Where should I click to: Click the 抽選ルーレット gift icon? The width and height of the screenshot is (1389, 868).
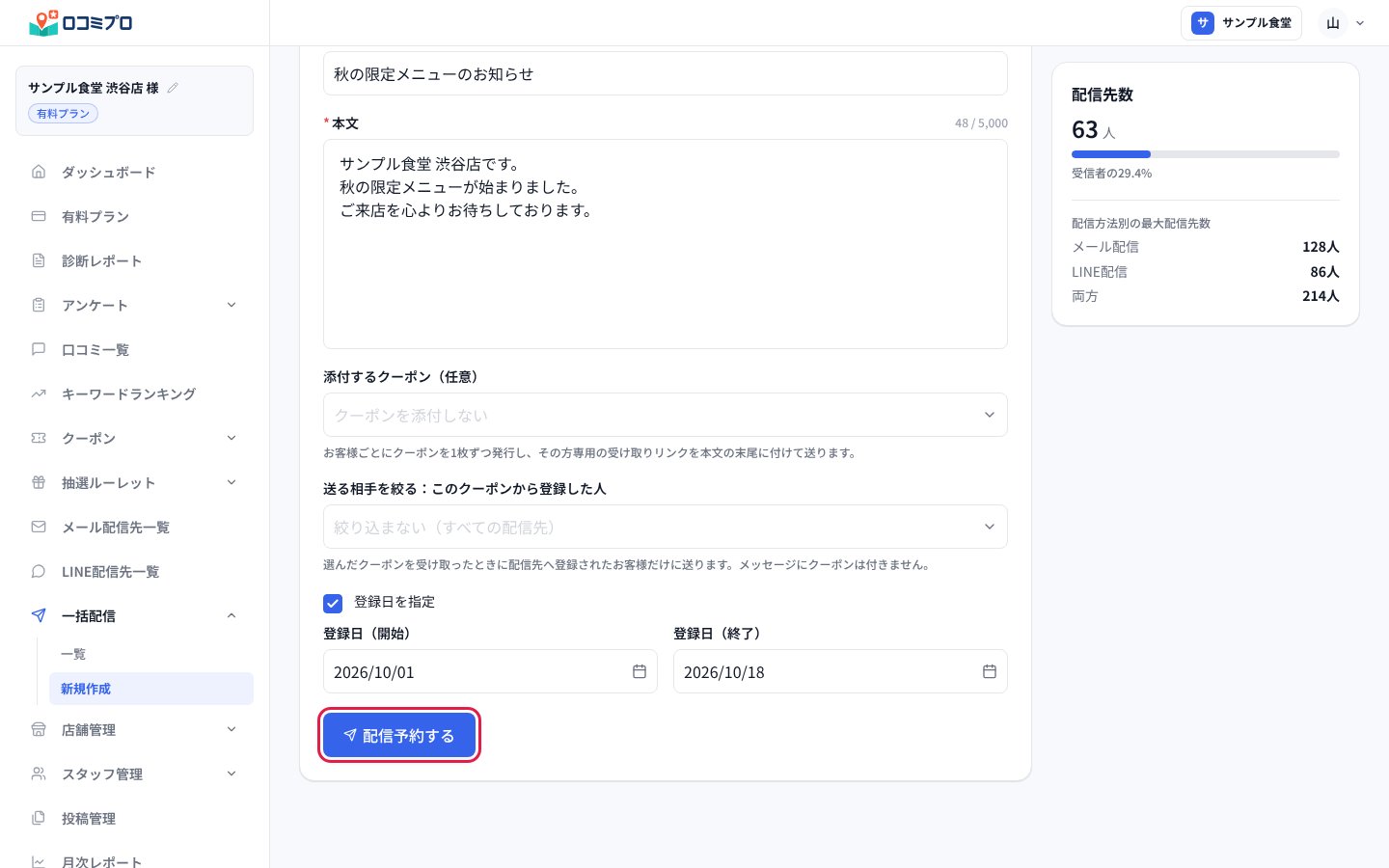pyautogui.click(x=39, y=482)
